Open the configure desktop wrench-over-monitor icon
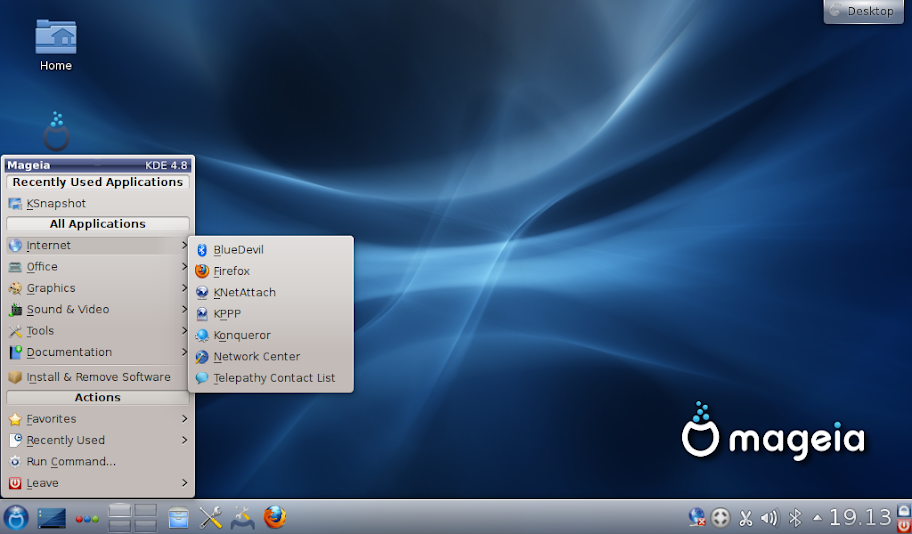912x534 pixels. point(243,517)
